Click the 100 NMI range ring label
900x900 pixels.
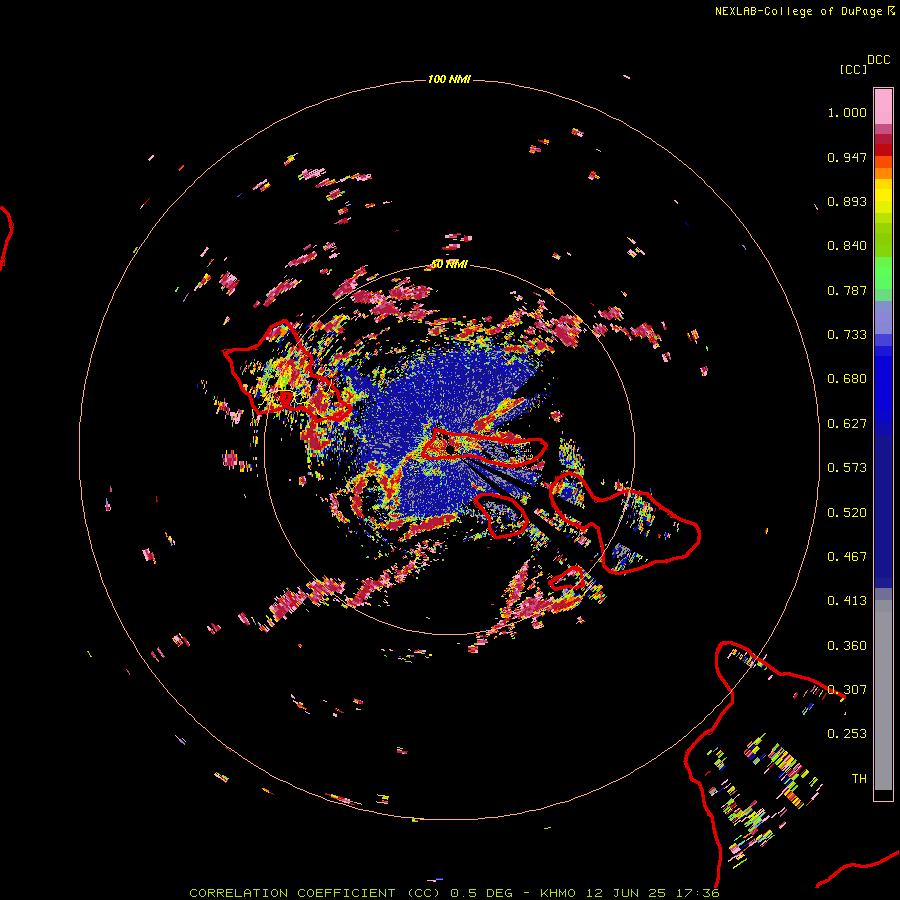[x=449, y=79]
